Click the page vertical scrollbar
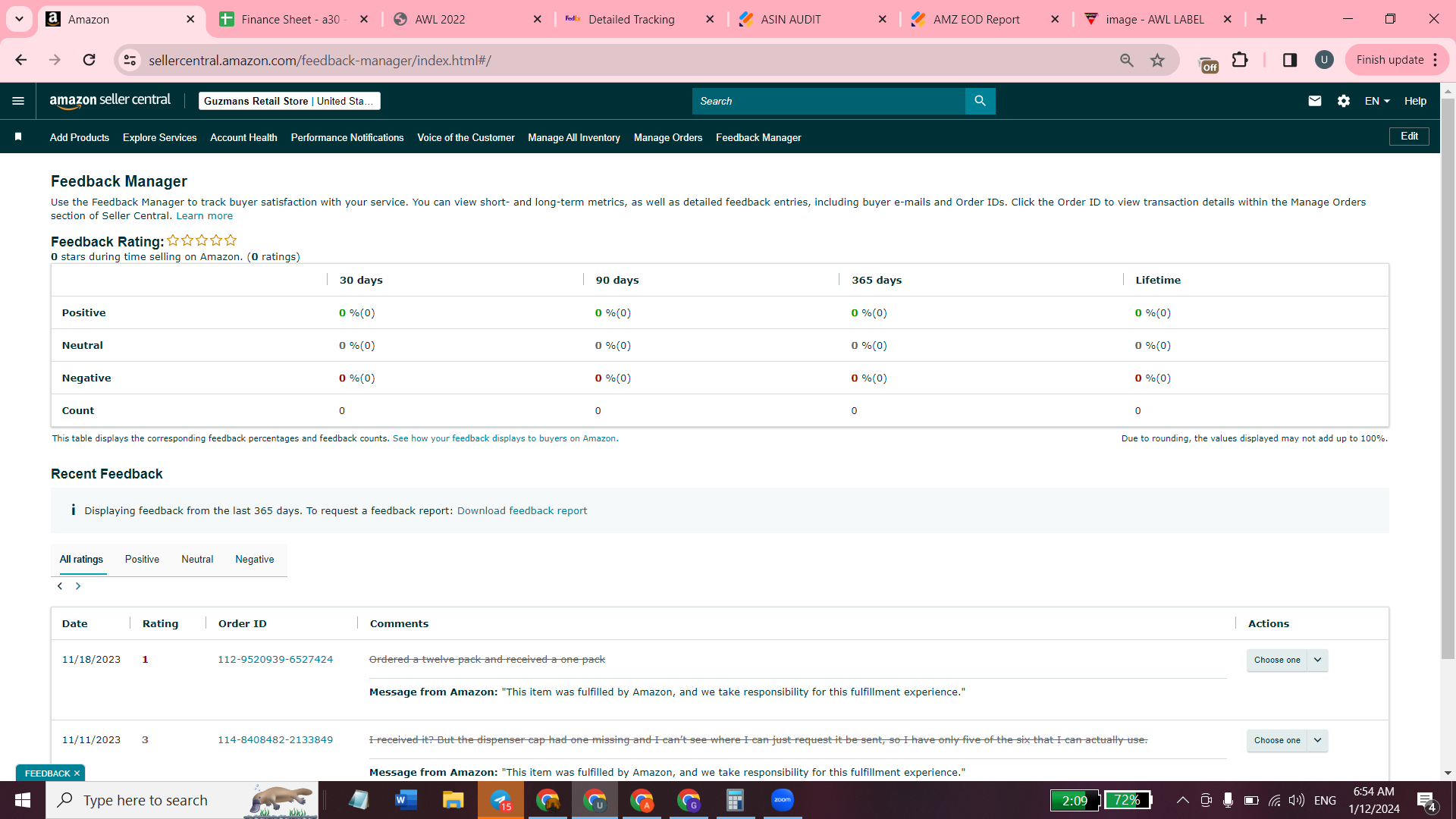The width and height of the screenshot is (1456, 819). 1448,379
